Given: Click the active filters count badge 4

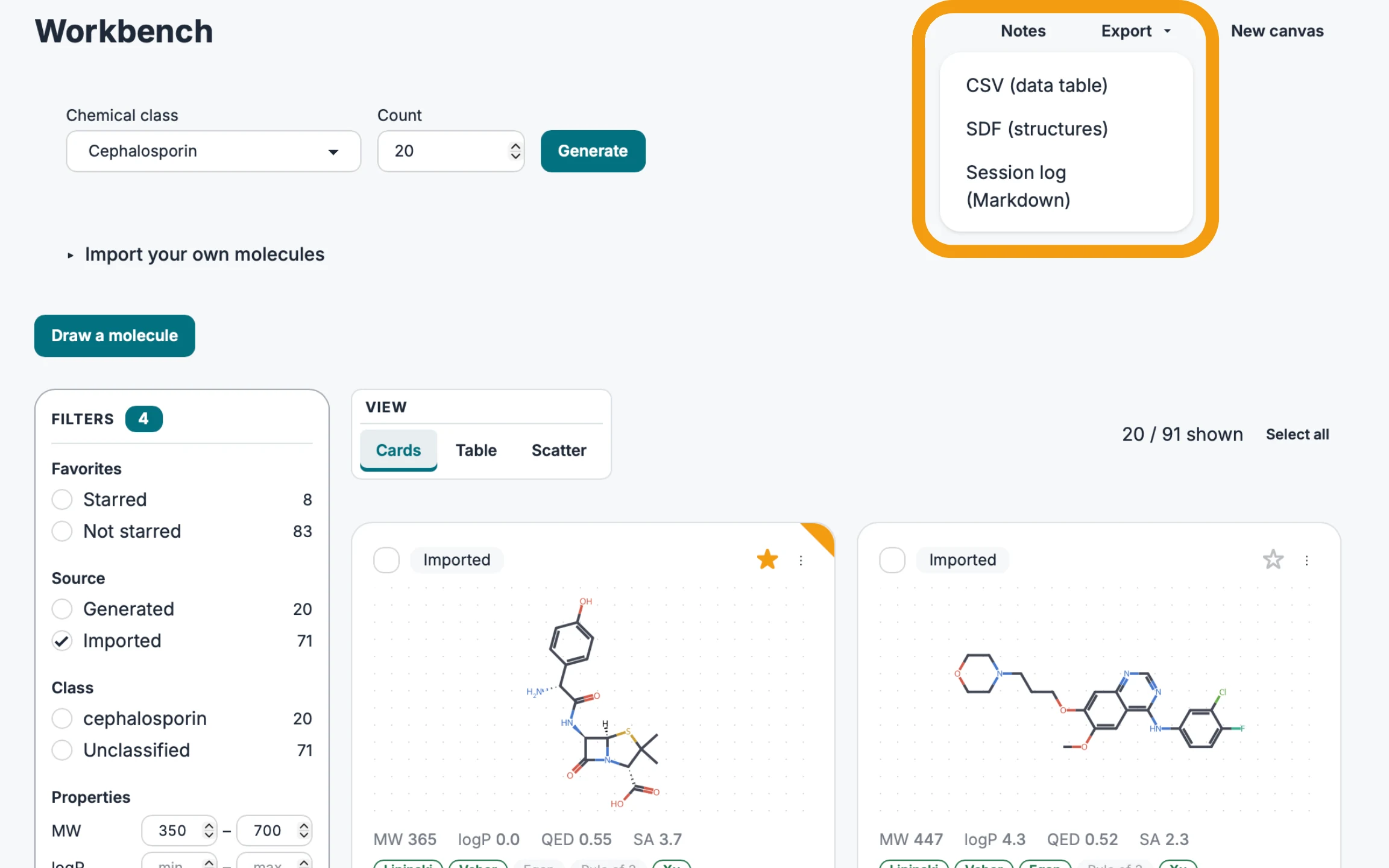Looking at the screenshot, I should point(143,419).
